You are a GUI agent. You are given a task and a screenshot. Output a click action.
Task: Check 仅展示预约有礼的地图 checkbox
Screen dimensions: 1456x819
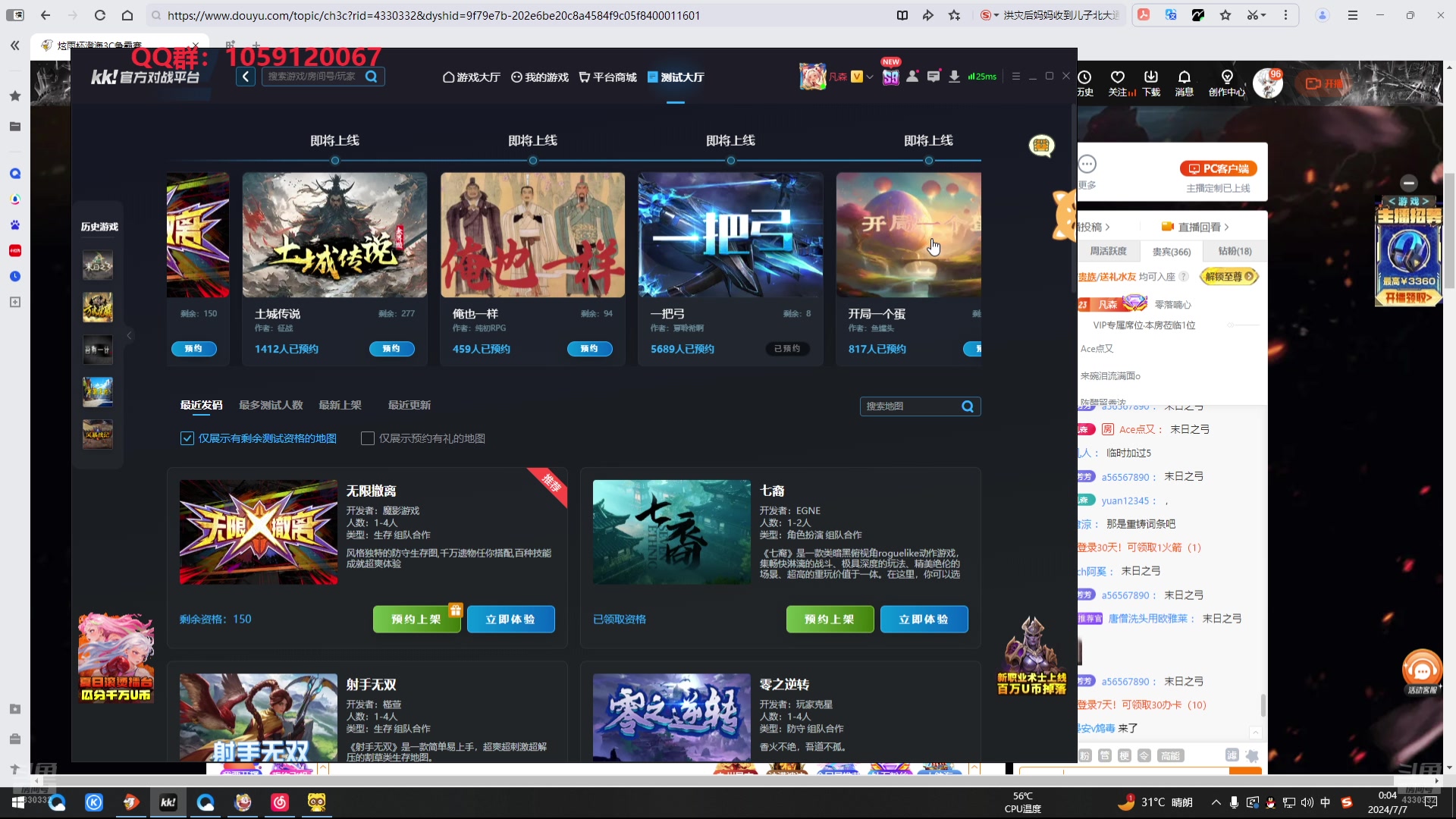click(x=368, y=438)
